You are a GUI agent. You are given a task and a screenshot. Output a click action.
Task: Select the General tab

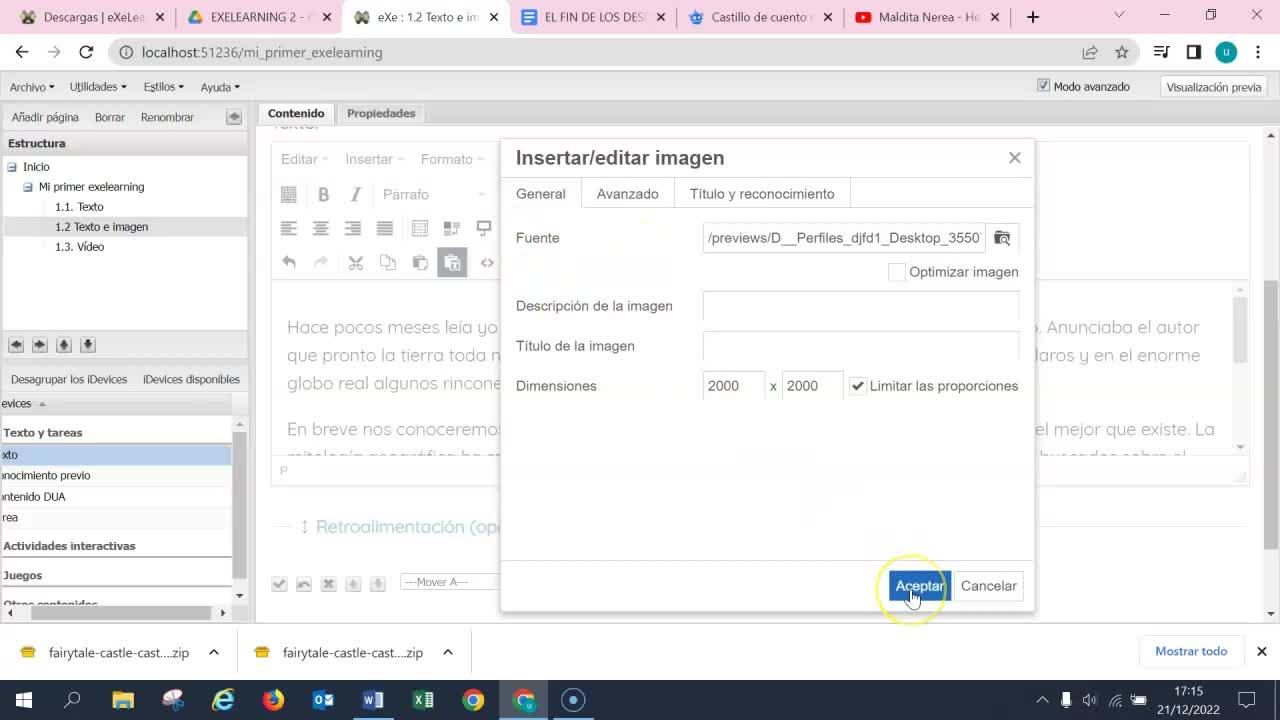(x=541, y=194)
